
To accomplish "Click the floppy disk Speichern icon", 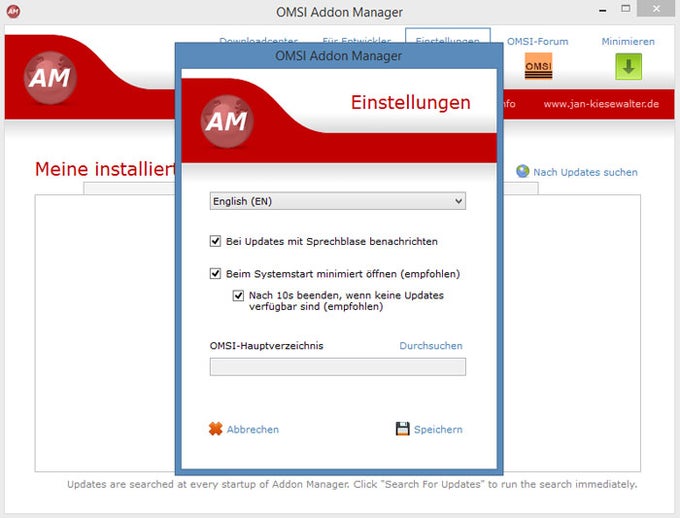I will [402, 429].
